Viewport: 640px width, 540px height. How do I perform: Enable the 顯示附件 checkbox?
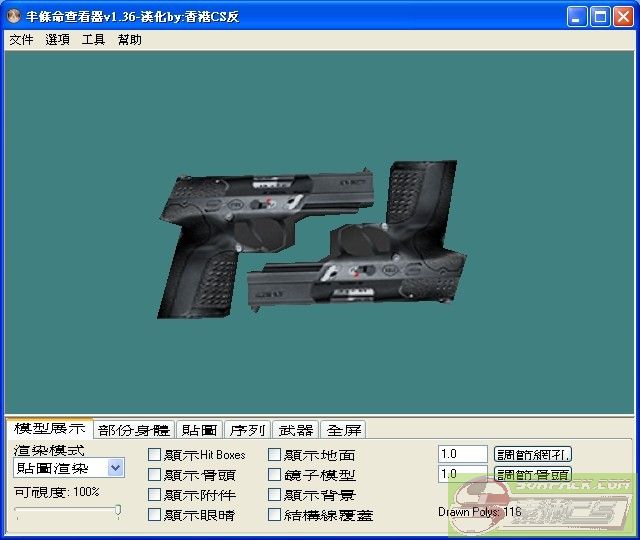pyautogui.click(x=154, y=495)
